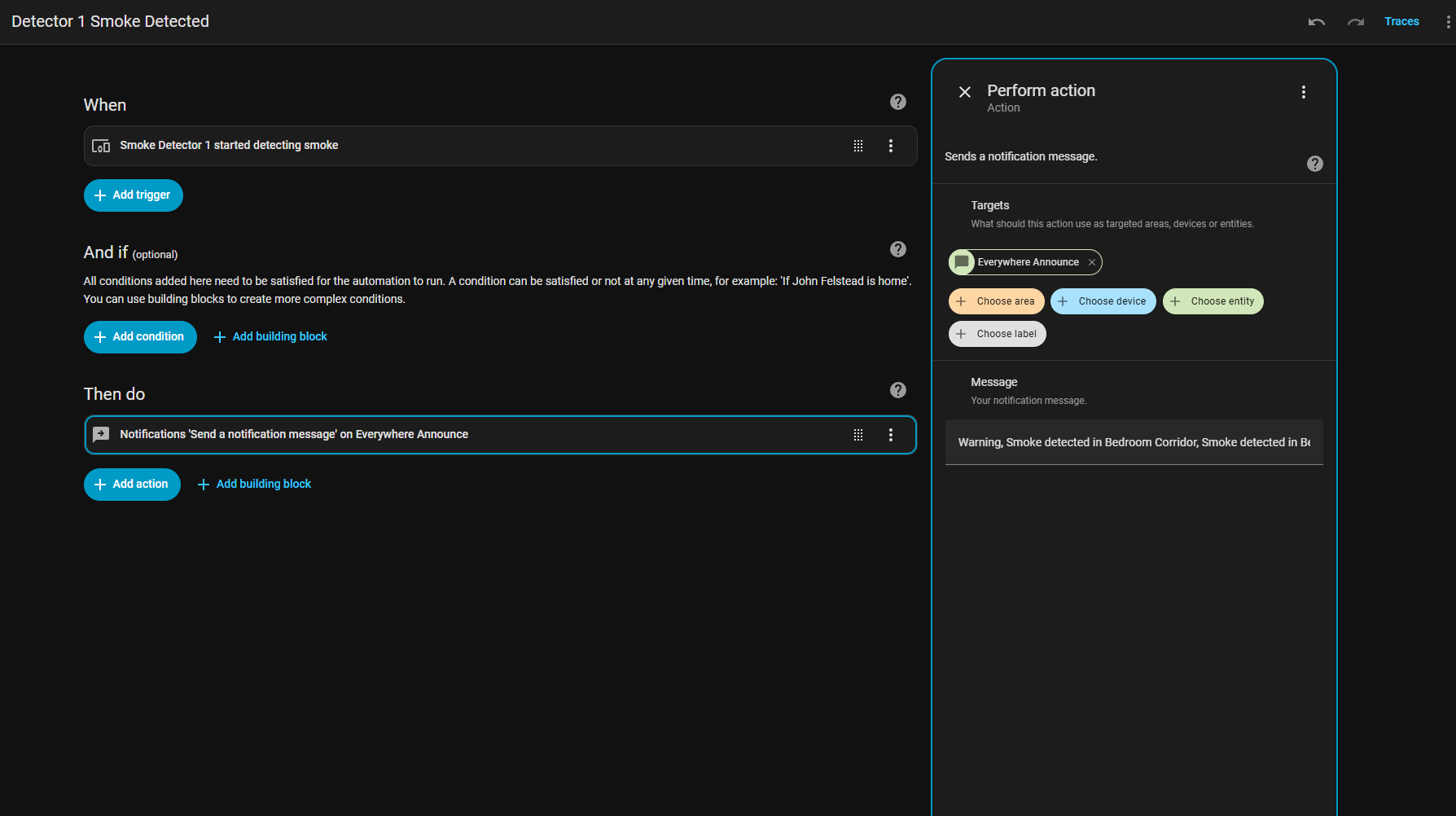This screenshot has height=816, width=1456.
Task: Open the Perform action panel overflow menu
Action: (x=1303, y=92)
